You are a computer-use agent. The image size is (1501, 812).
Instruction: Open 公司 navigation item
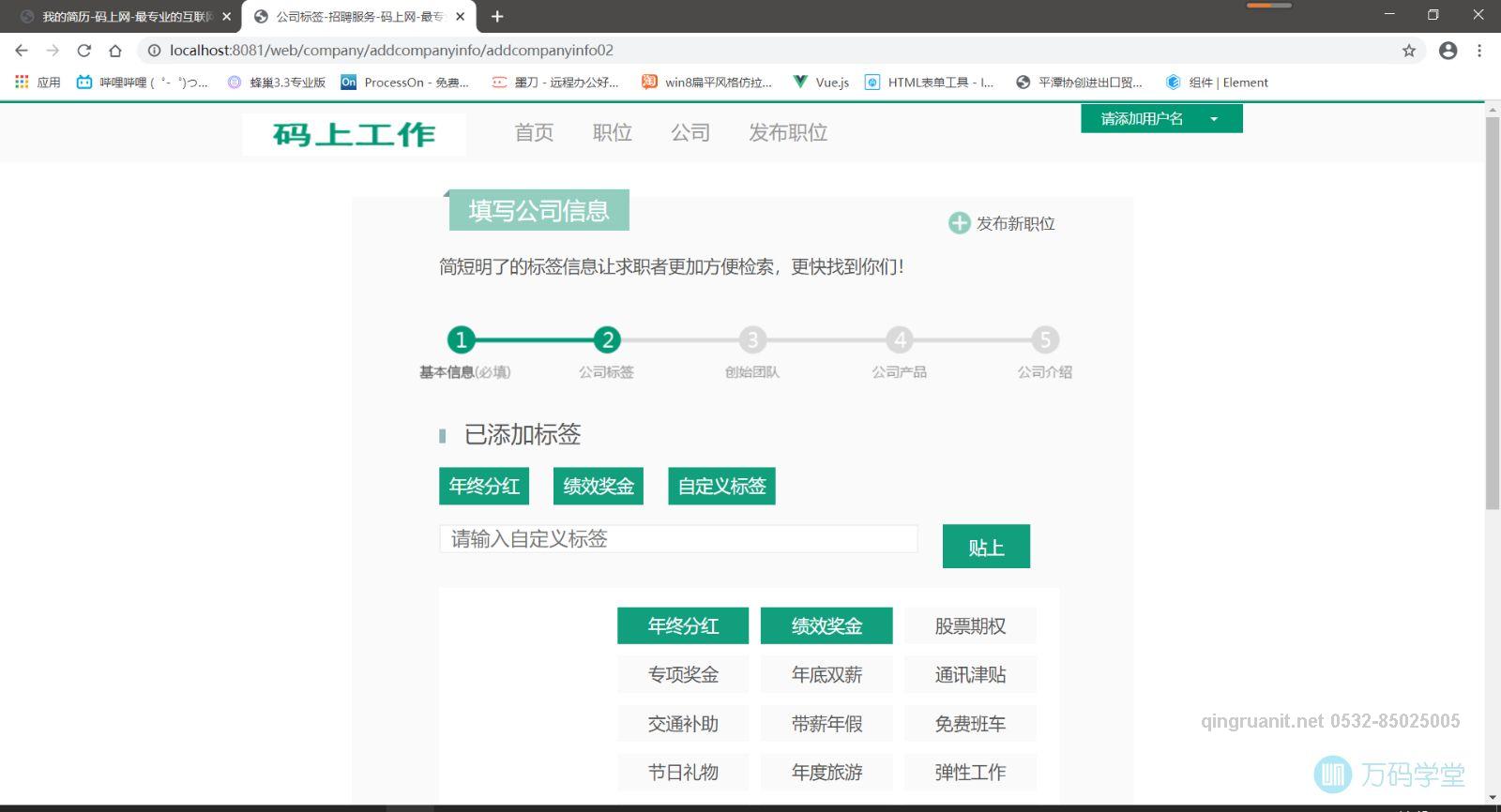(x=690, y=133)
